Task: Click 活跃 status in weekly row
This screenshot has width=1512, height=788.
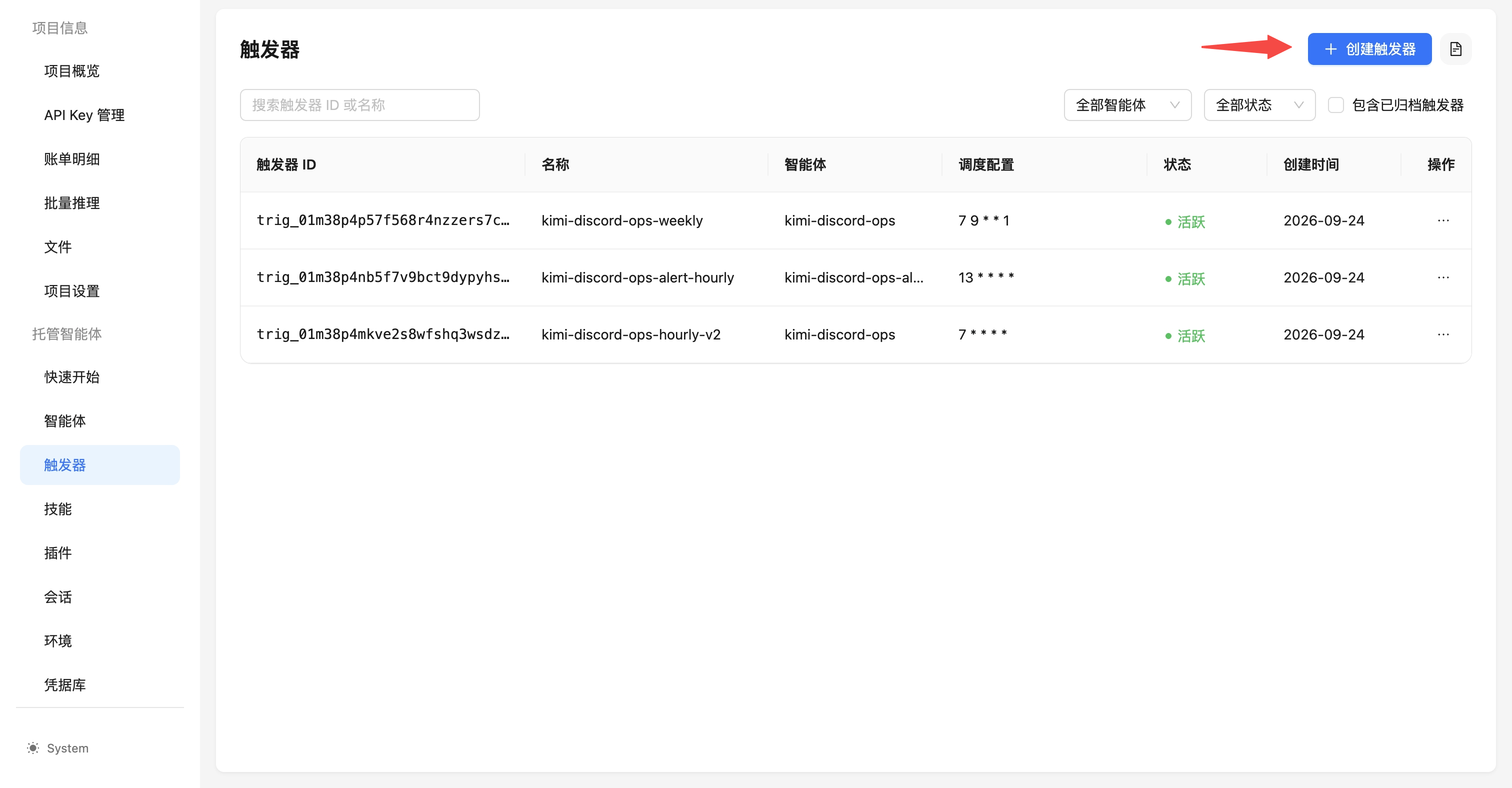Action: point(1185,222)
